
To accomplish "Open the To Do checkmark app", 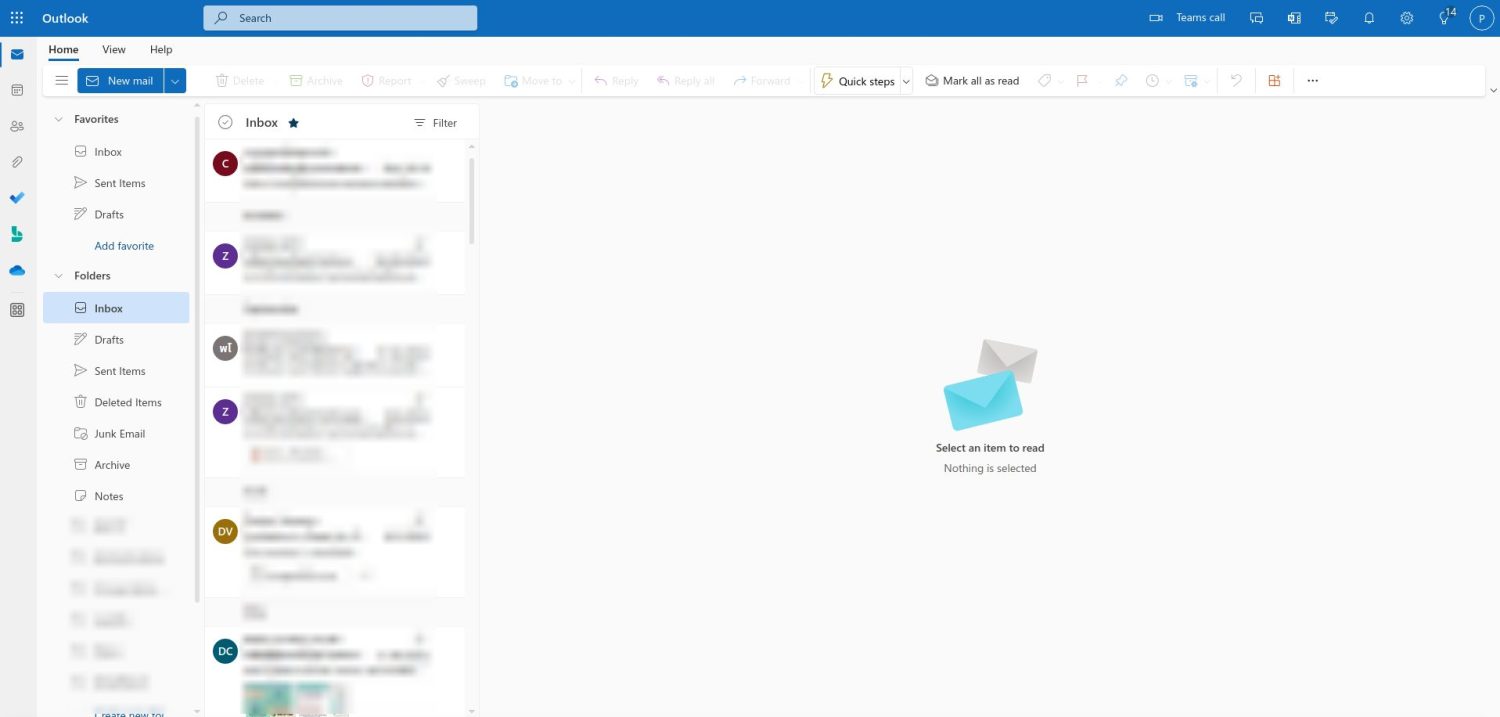I will pyautogui.click(x=17, y=198).
